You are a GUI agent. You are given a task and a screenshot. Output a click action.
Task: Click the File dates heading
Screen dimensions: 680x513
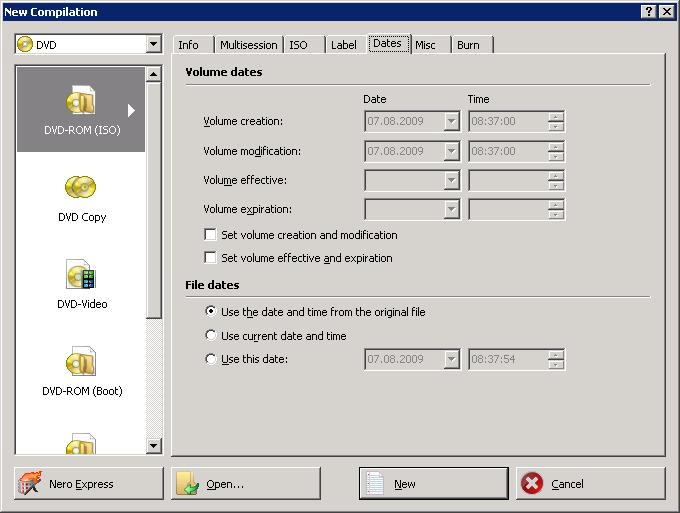(212, 284)
